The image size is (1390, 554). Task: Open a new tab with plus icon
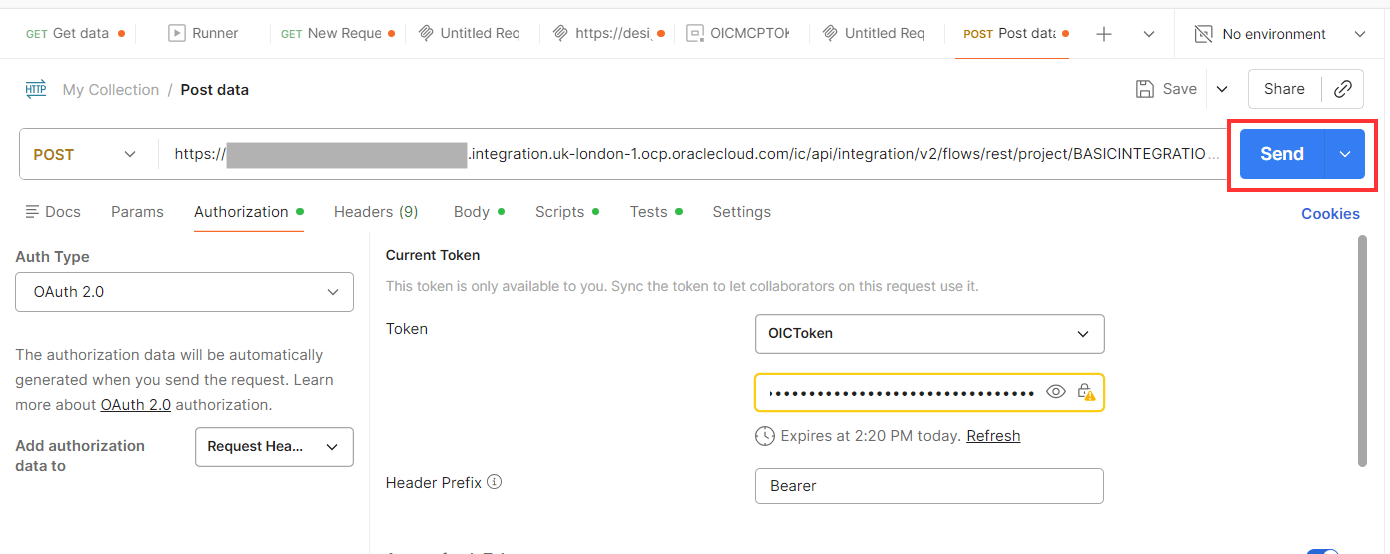point(1104,34)
